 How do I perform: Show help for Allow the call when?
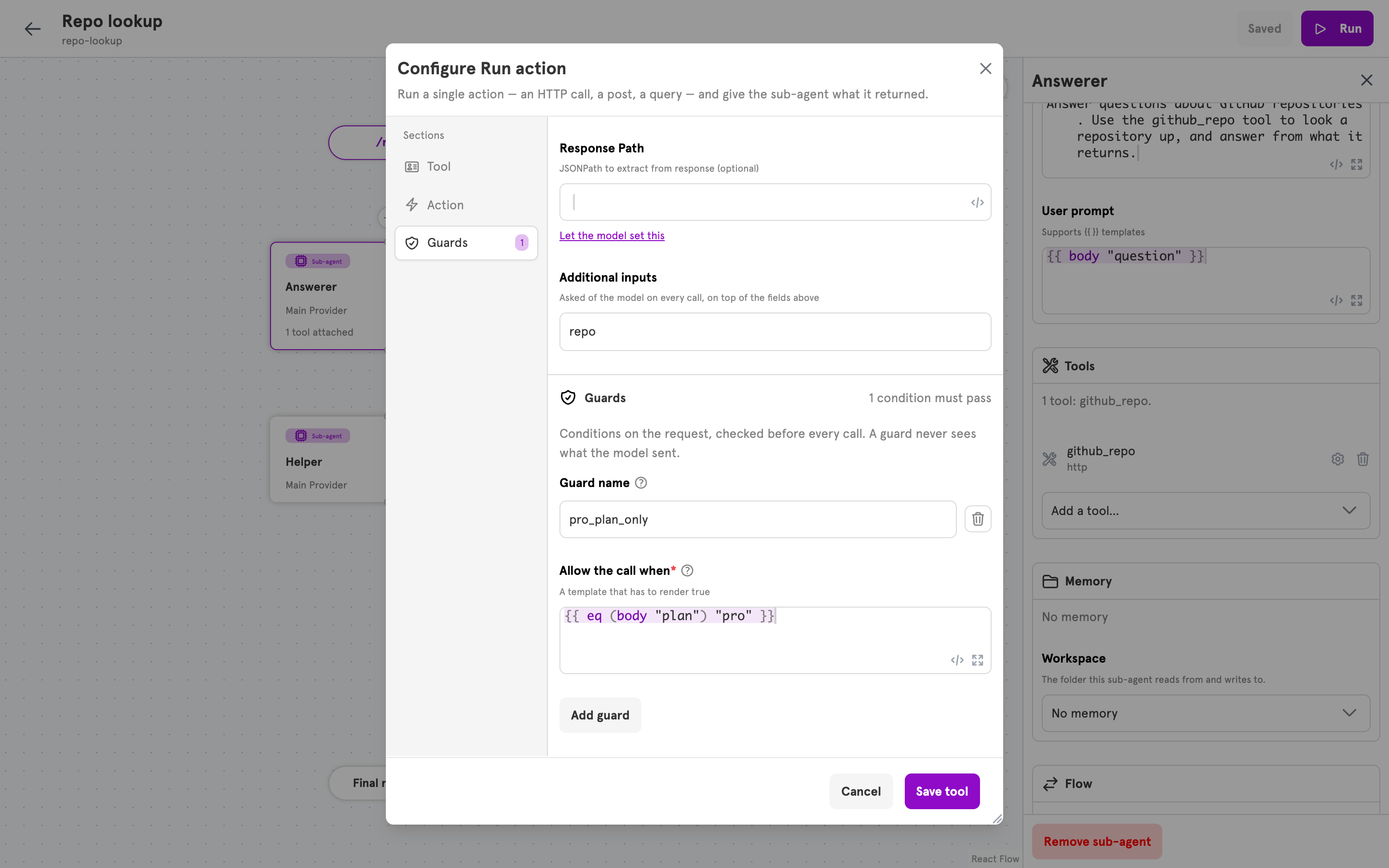687,570
